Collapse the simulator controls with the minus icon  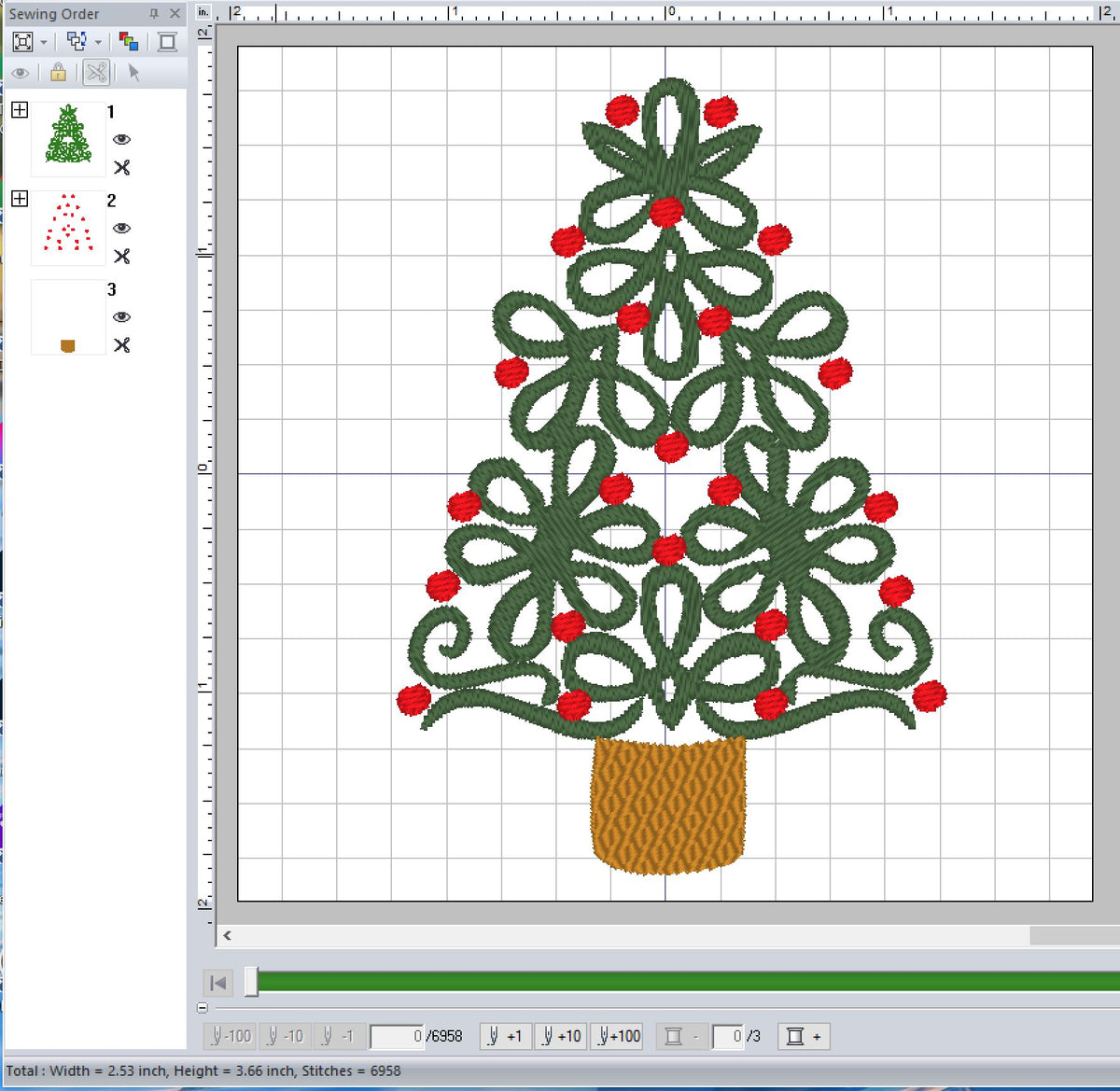point(203,1008)
